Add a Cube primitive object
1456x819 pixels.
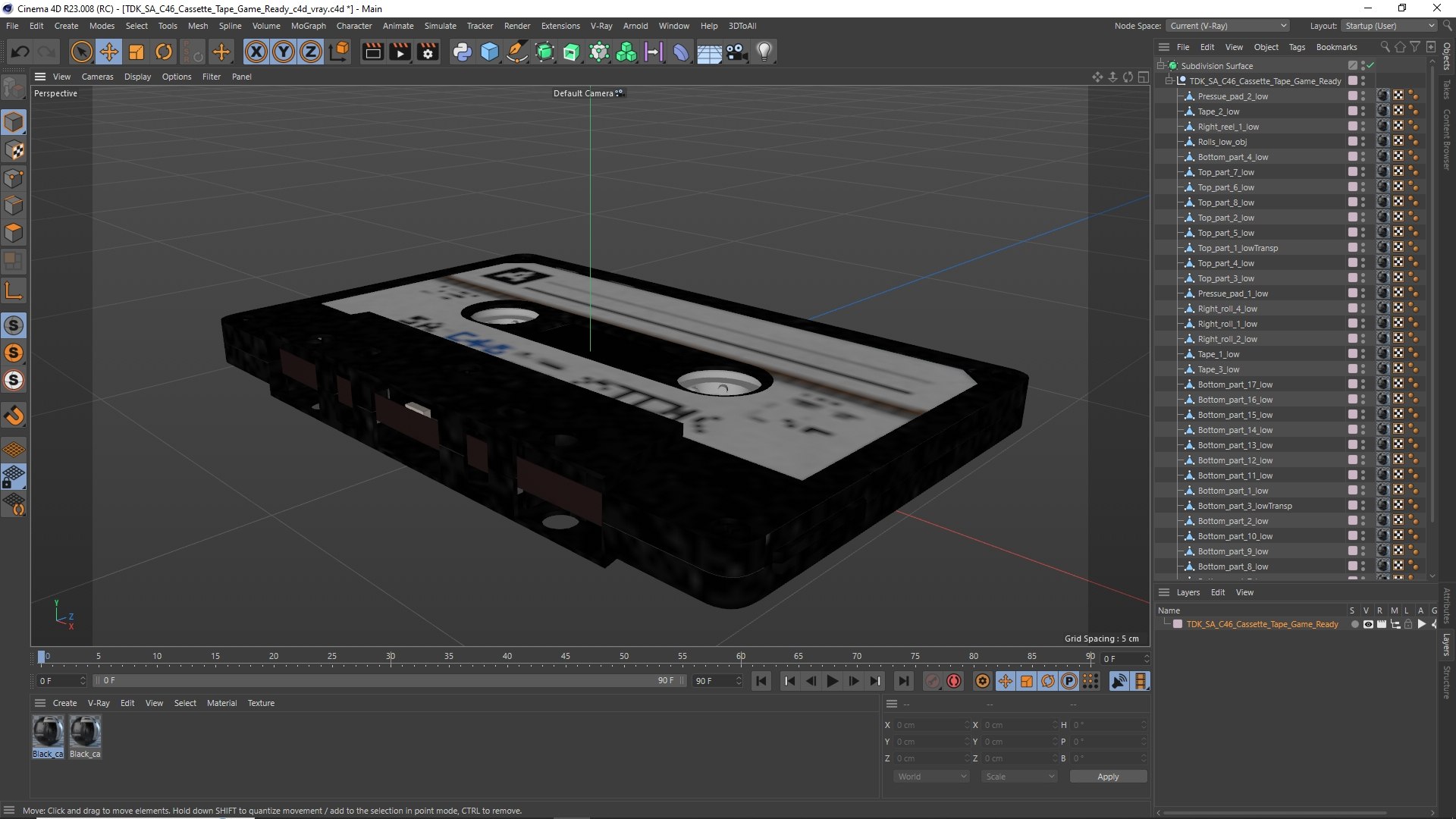(x=490, y=52)
